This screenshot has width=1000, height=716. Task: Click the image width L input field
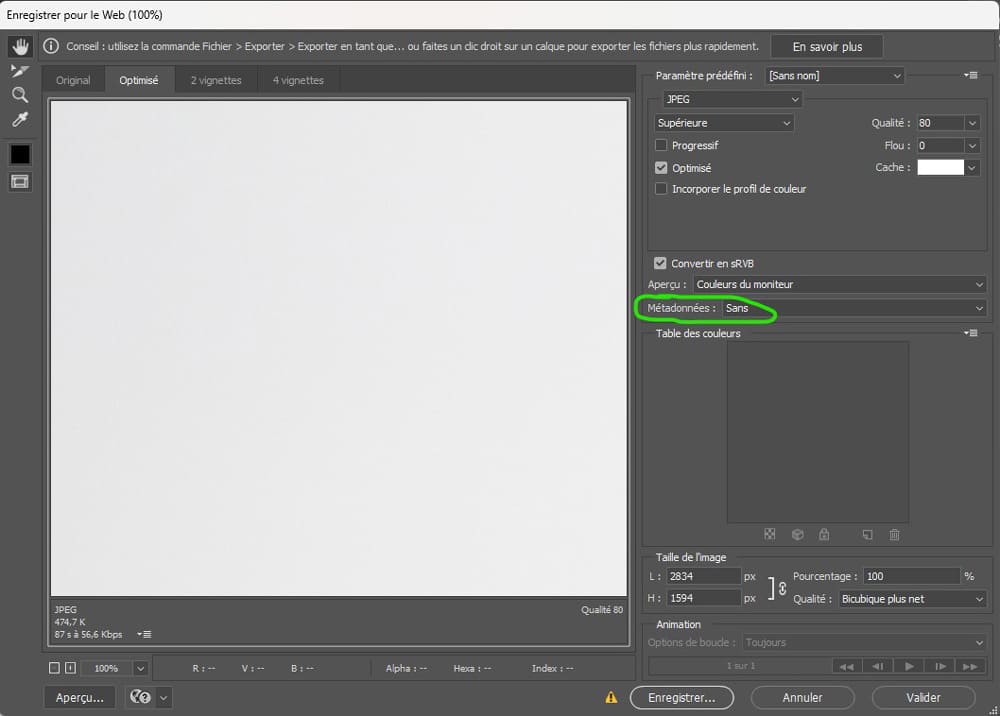702,577
